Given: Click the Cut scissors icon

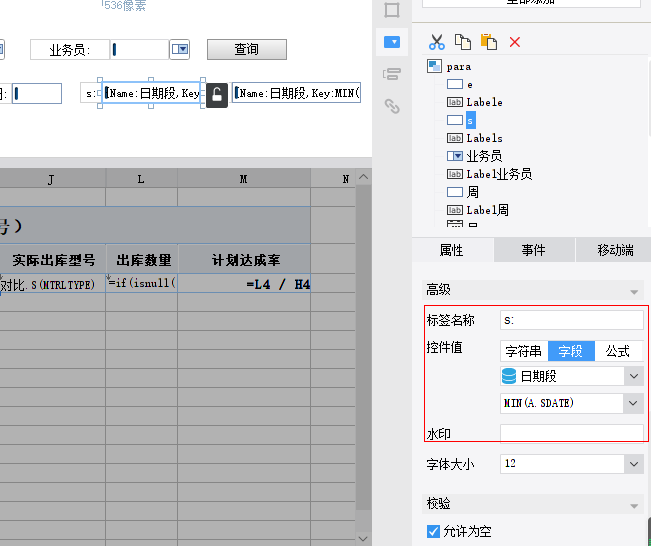Looking at the screenshot, I should pos(436,42).
